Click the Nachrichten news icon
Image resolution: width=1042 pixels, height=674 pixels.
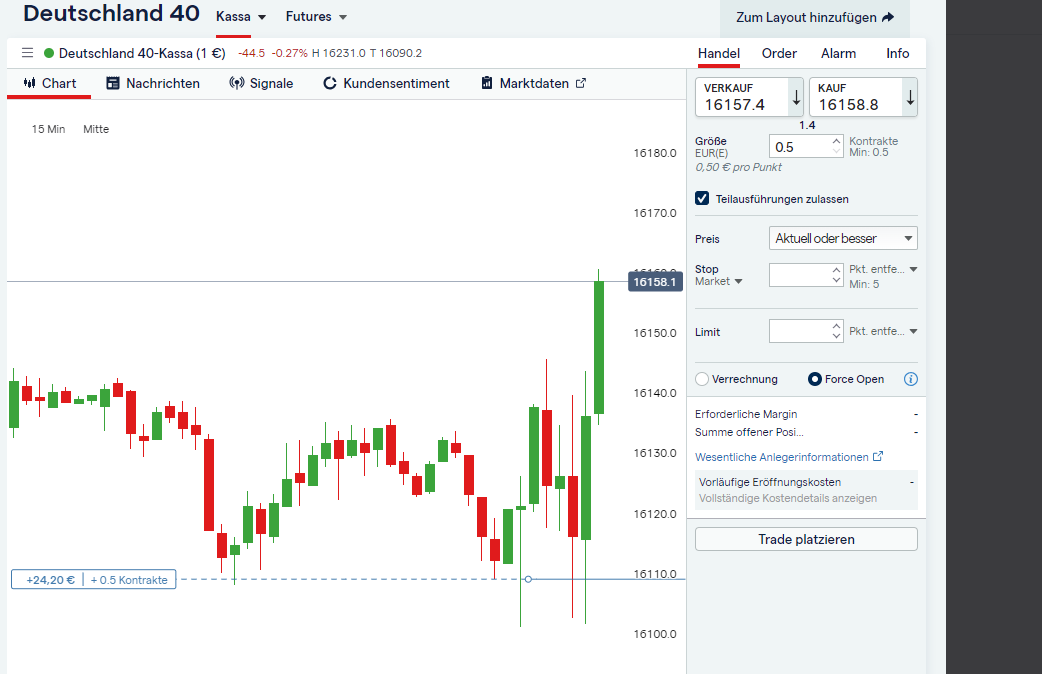(x=113, y=83)
